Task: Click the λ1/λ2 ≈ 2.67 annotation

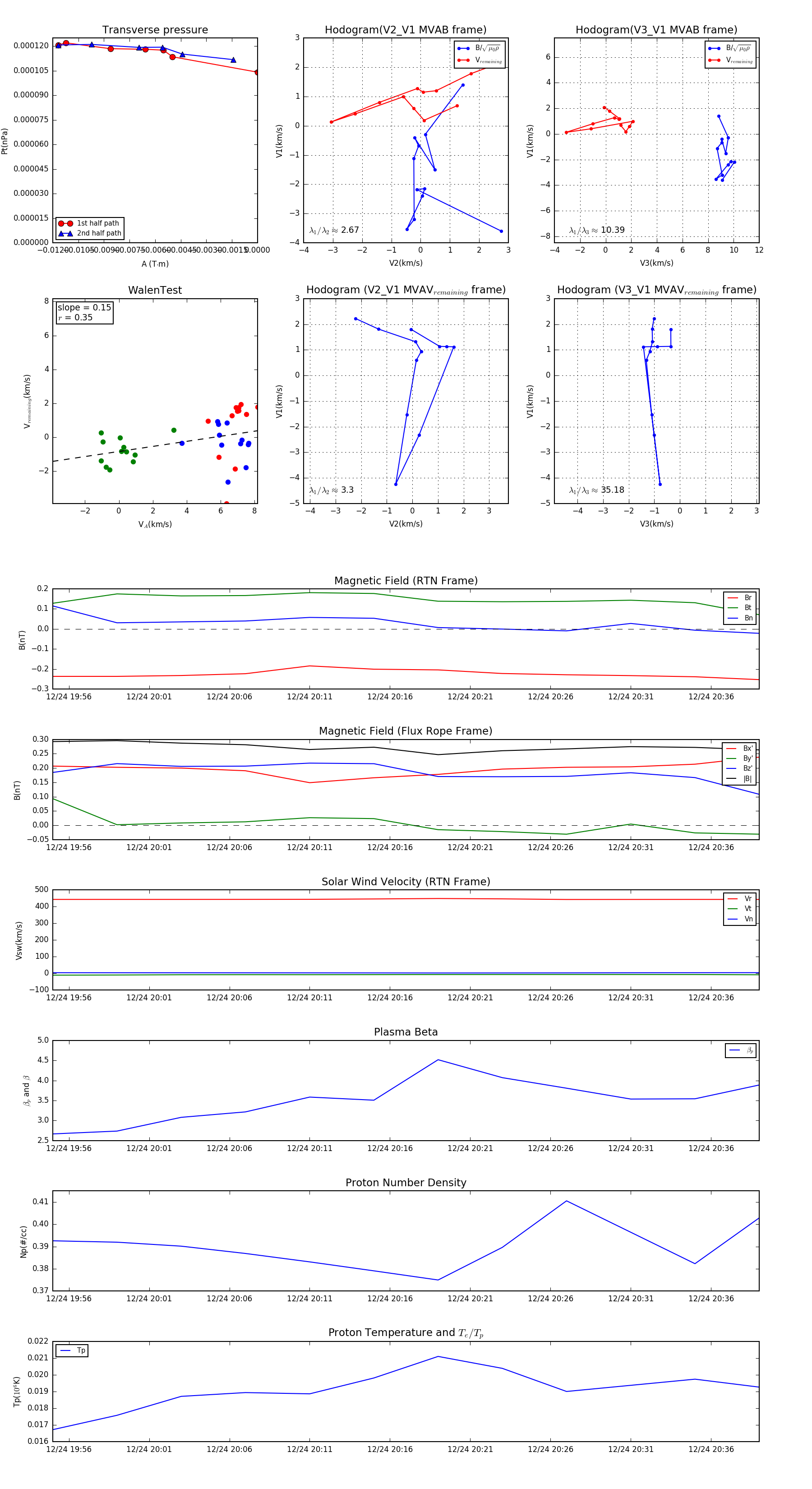Action: tap(334, 230)
